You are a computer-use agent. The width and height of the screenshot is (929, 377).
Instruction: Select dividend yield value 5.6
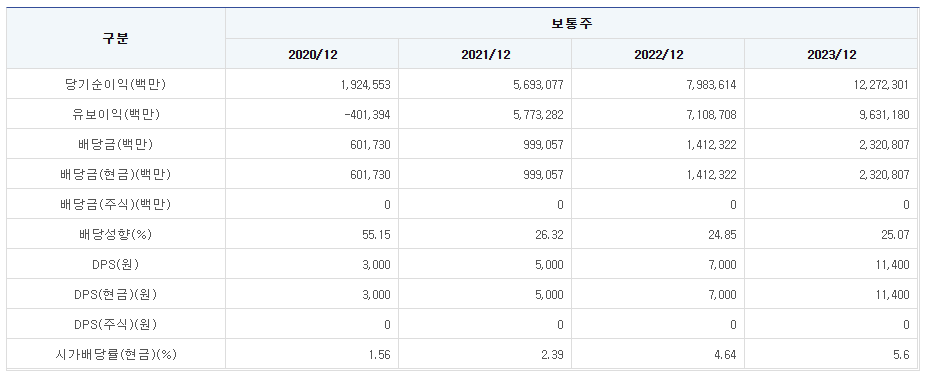click(901, 355)
